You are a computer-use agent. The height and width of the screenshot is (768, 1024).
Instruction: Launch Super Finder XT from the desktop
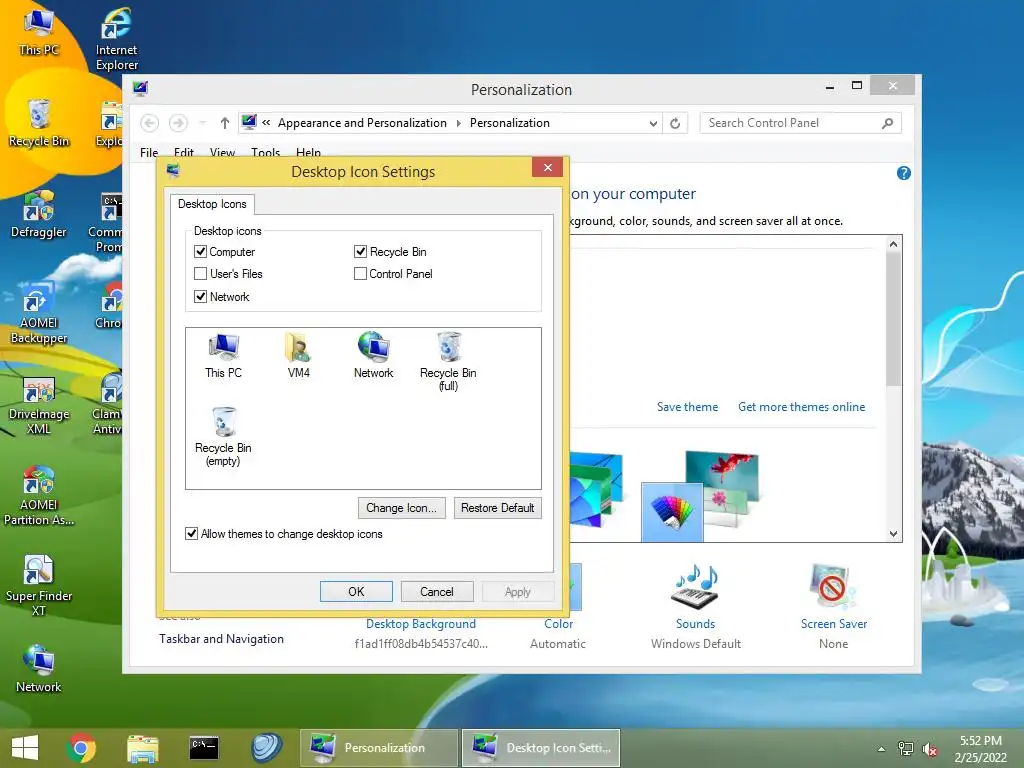39,586
